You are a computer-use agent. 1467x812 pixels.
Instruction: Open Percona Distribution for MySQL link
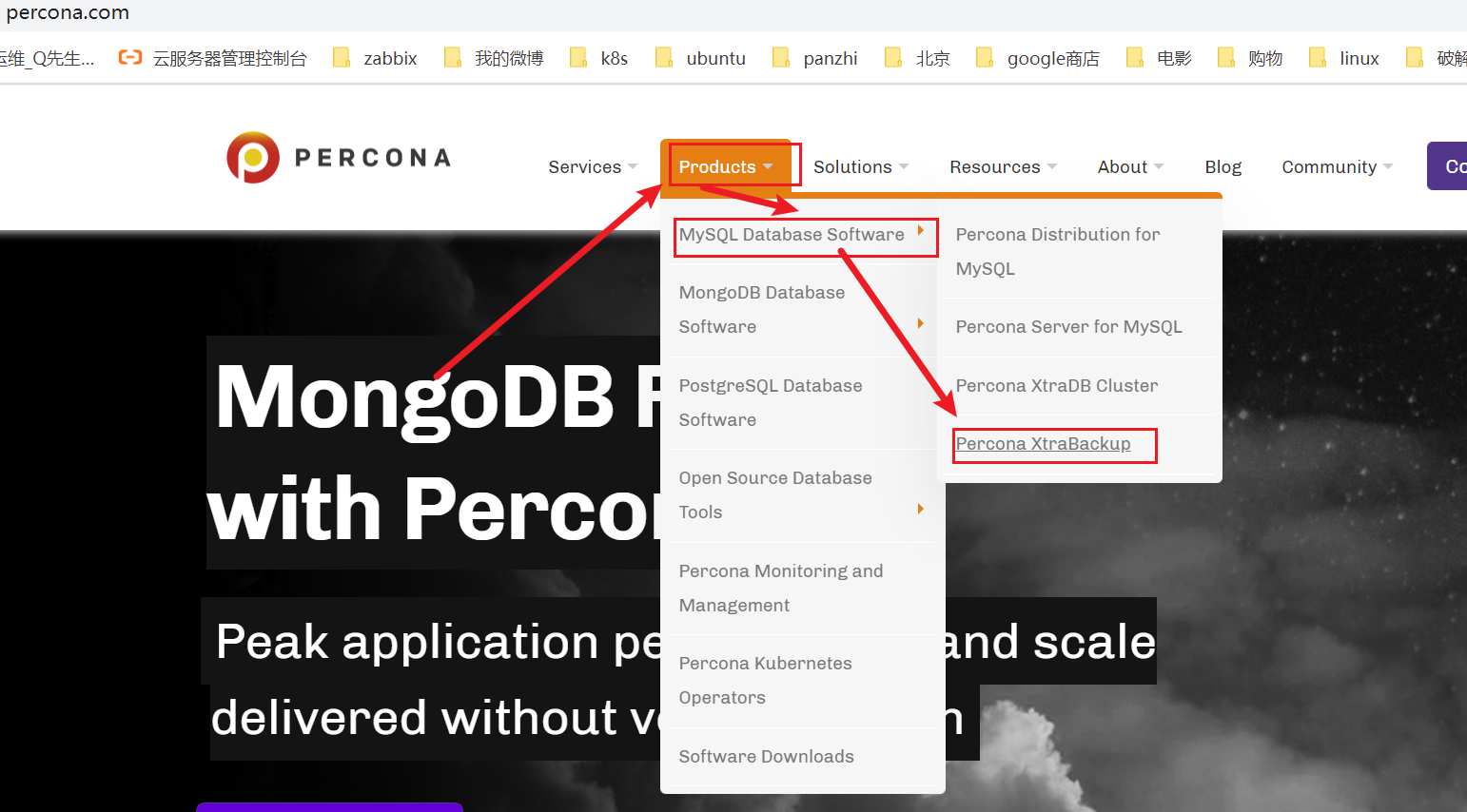click(x=1058, y=251)
